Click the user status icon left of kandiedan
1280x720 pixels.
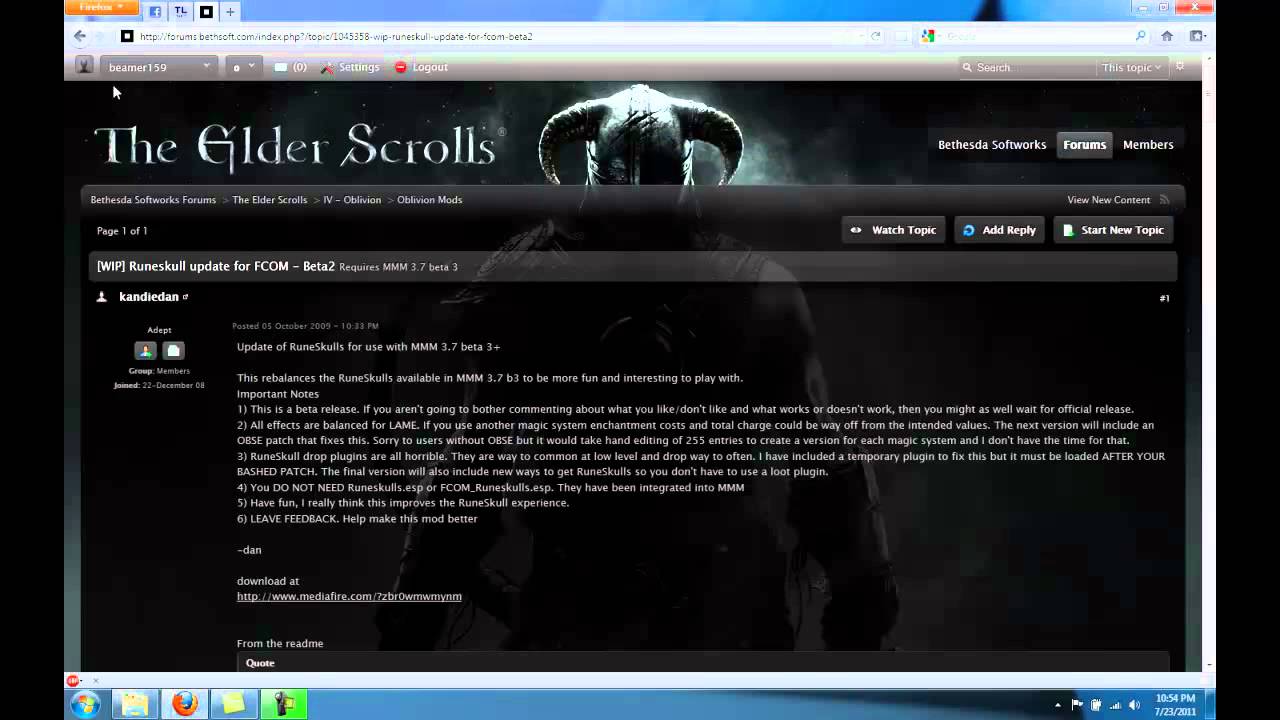pos(101,297)
